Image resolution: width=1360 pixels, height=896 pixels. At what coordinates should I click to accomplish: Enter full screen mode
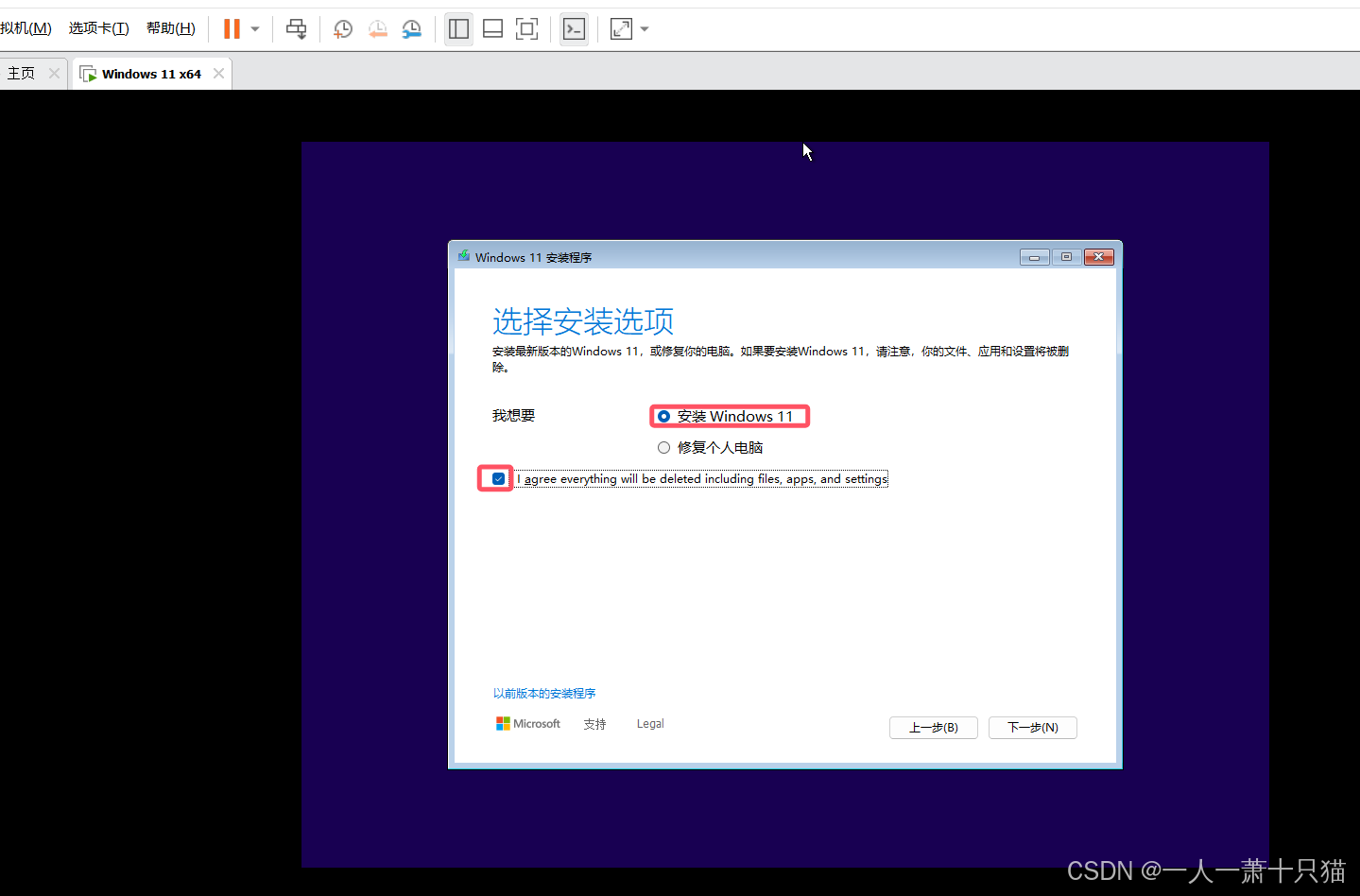pos(526,29)
